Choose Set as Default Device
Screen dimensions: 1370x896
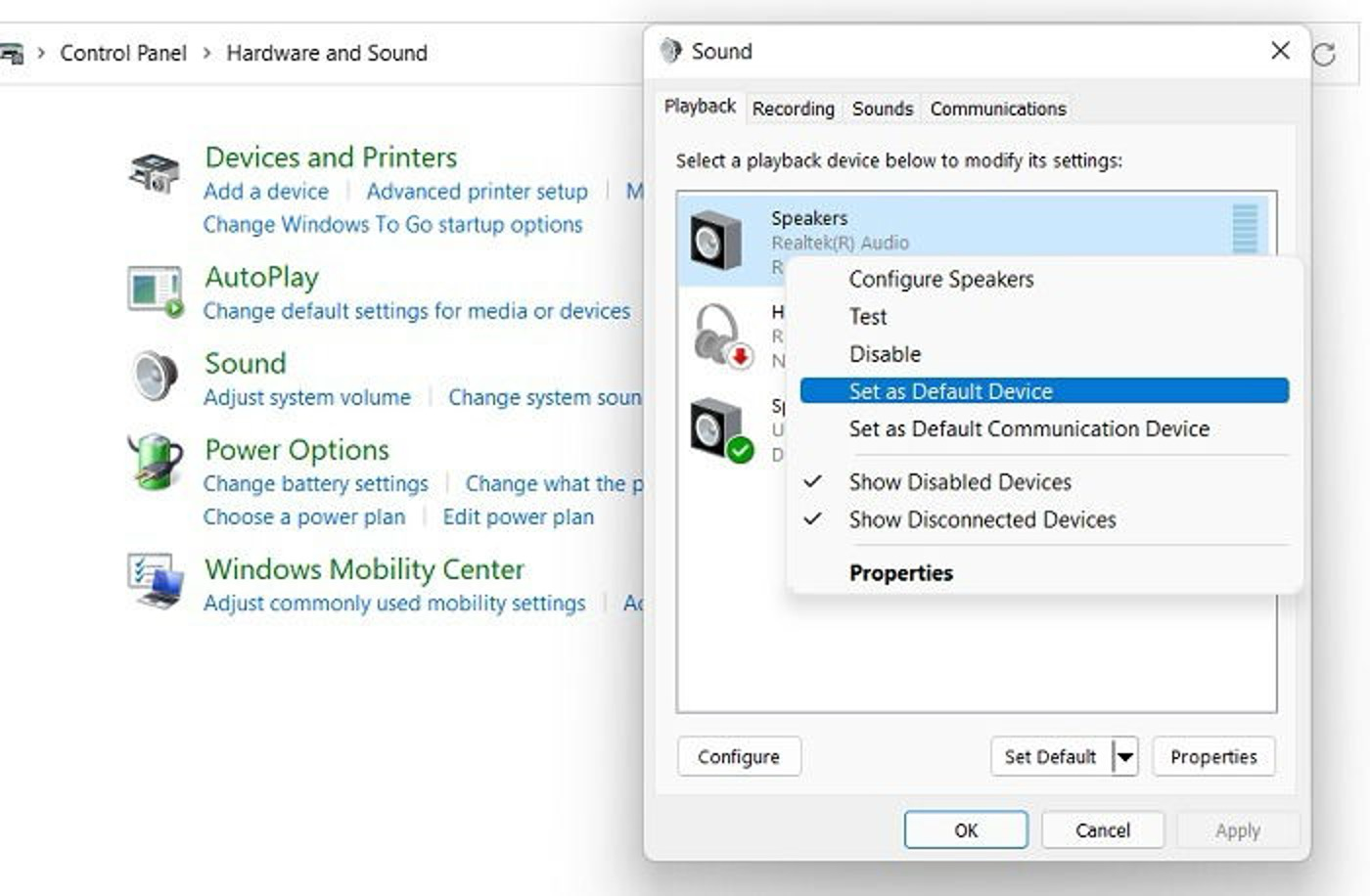coord(950,390)
